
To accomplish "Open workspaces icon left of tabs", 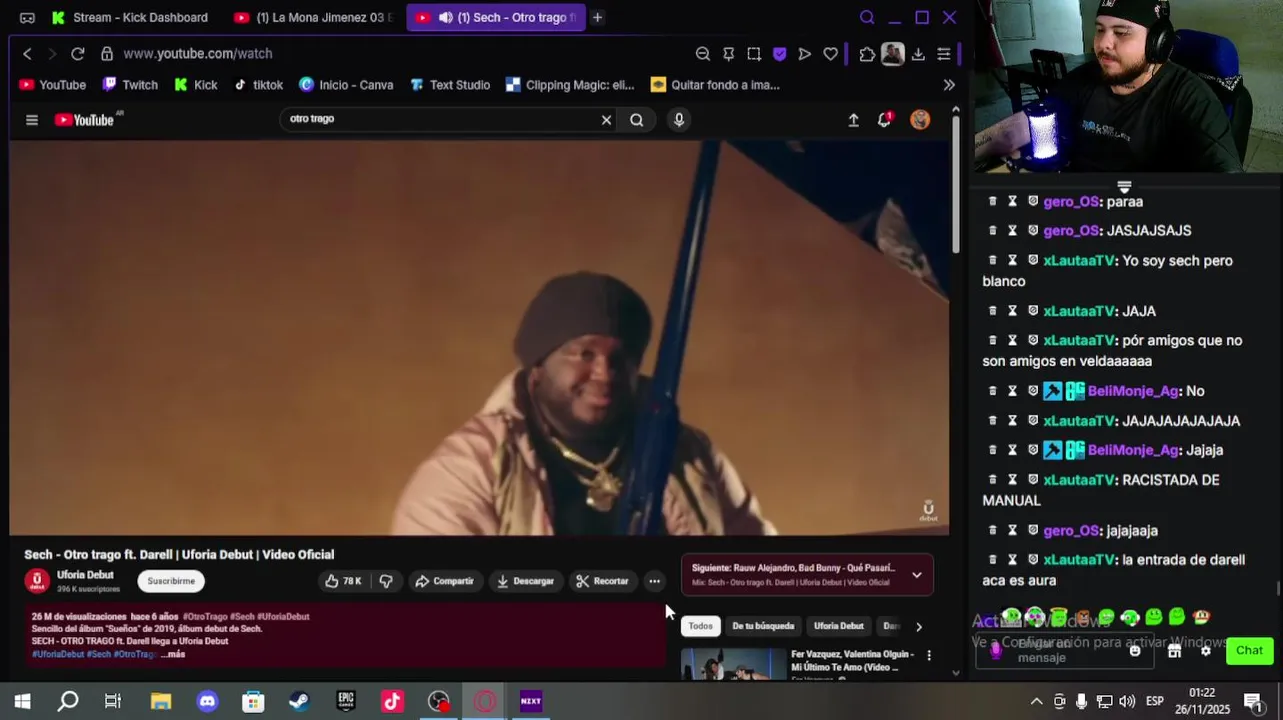I will (27, 17).
